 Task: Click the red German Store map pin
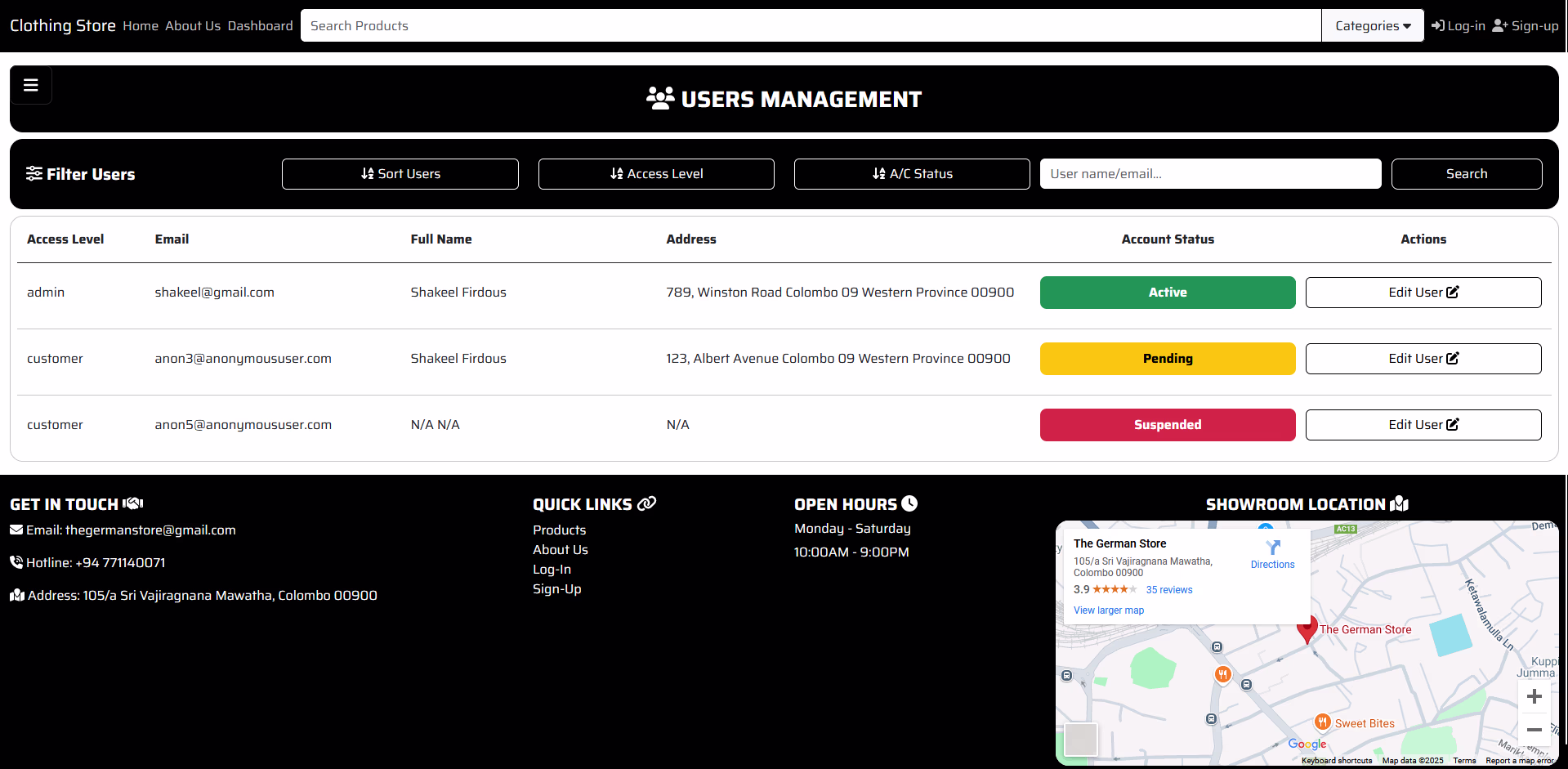(x=1307, y=628)
